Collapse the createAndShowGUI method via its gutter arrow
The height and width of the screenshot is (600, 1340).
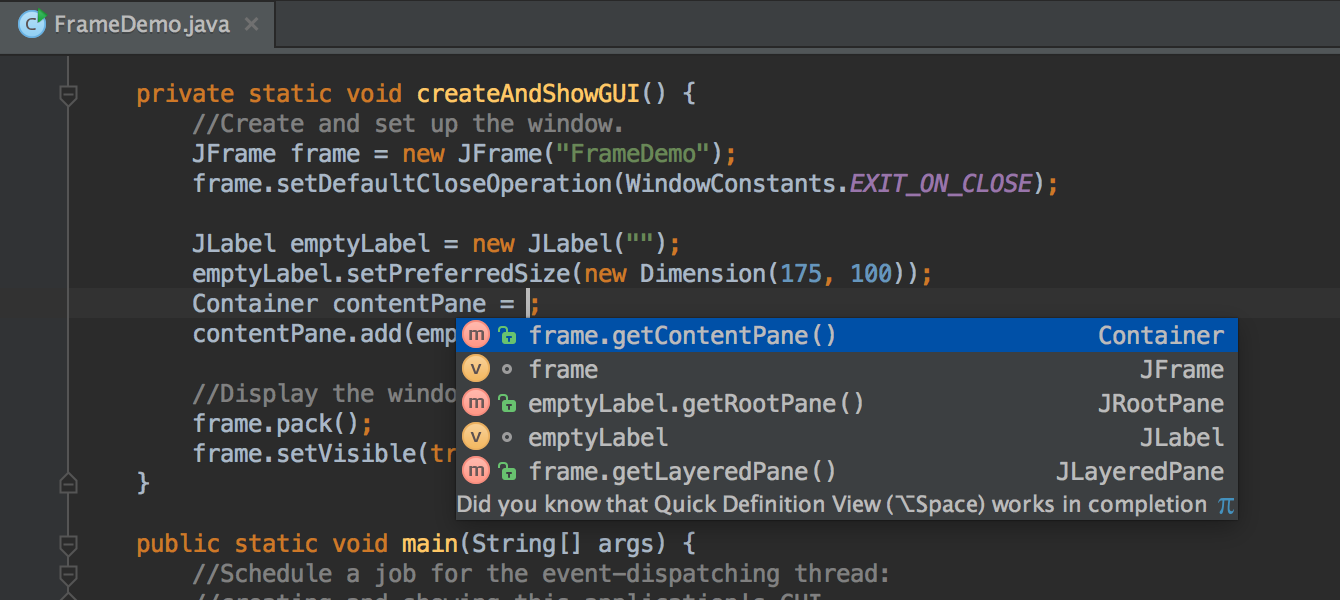click(68, 93)
